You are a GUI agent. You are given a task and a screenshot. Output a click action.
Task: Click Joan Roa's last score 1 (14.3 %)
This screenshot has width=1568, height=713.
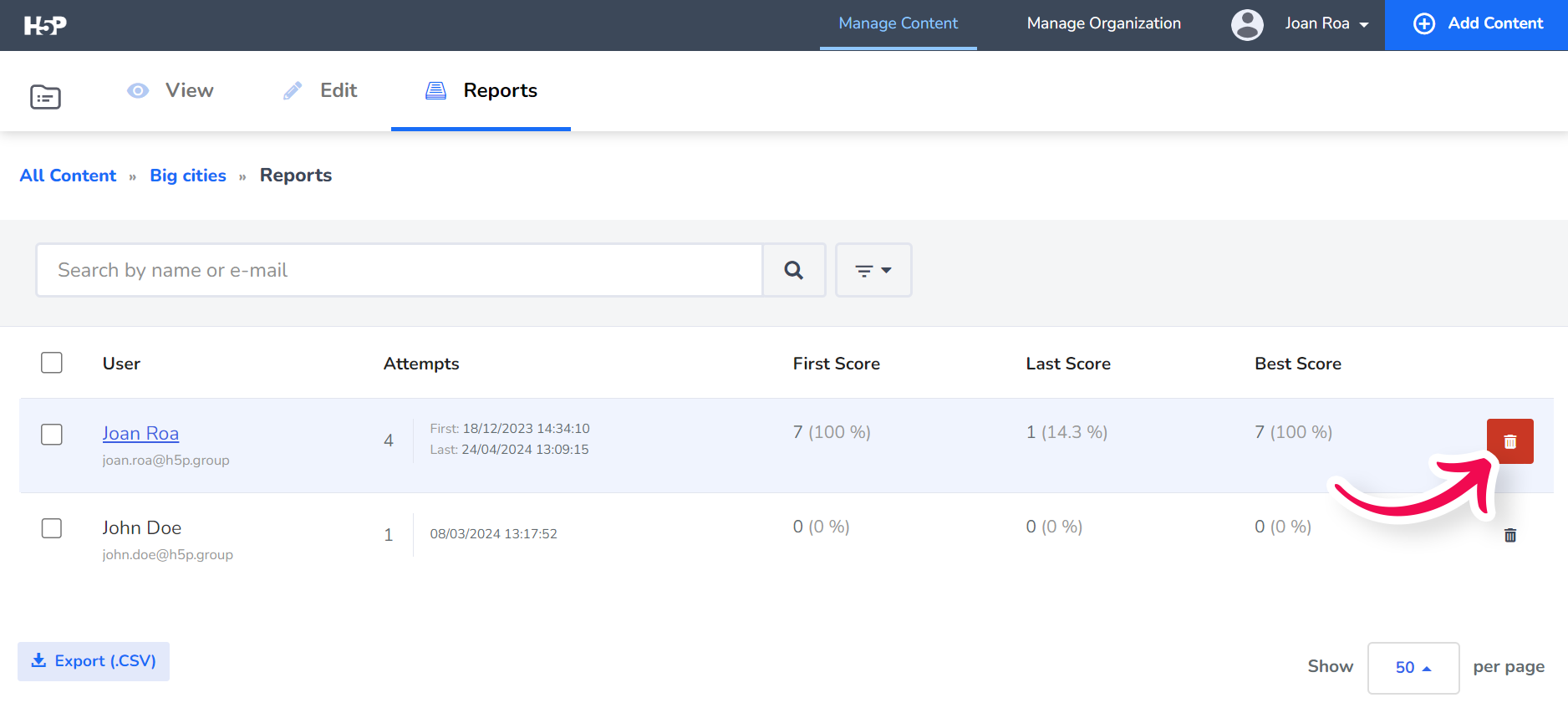point(1067,432)
